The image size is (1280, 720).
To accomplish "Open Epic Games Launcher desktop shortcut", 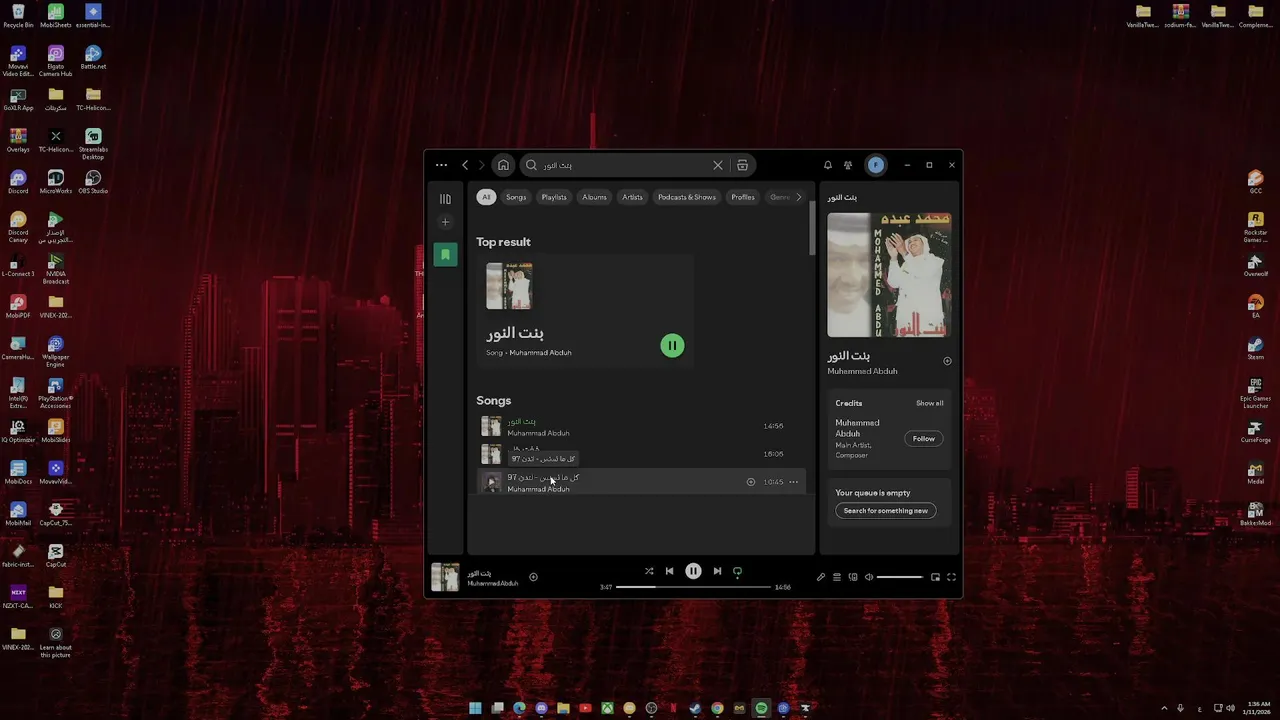I will [x=1255, y=393].
